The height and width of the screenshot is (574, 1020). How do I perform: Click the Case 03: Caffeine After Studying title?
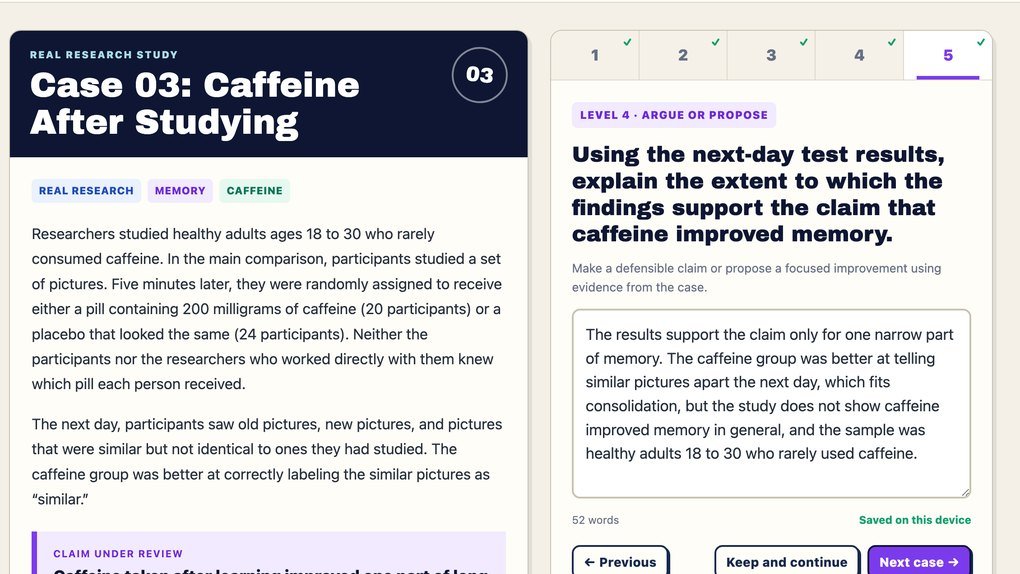pos(195,103)
